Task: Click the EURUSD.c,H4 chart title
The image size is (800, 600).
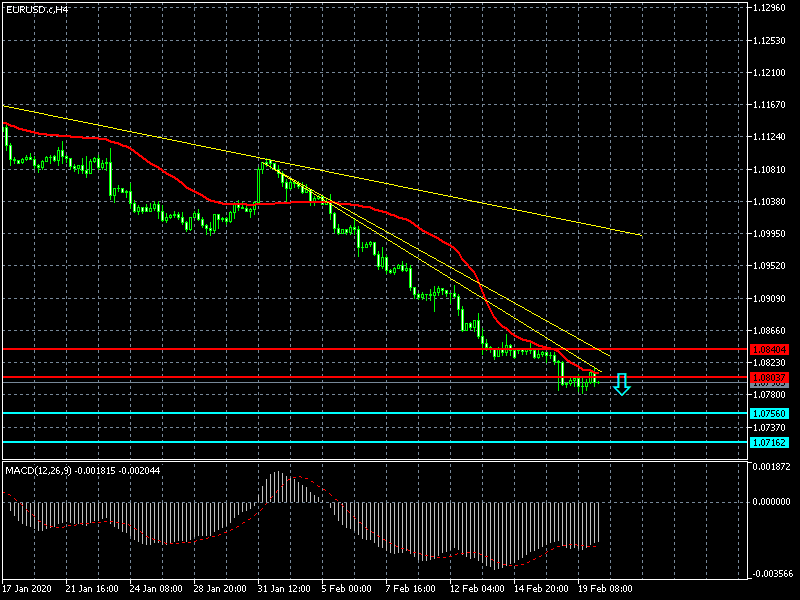Action: [36, 9]
